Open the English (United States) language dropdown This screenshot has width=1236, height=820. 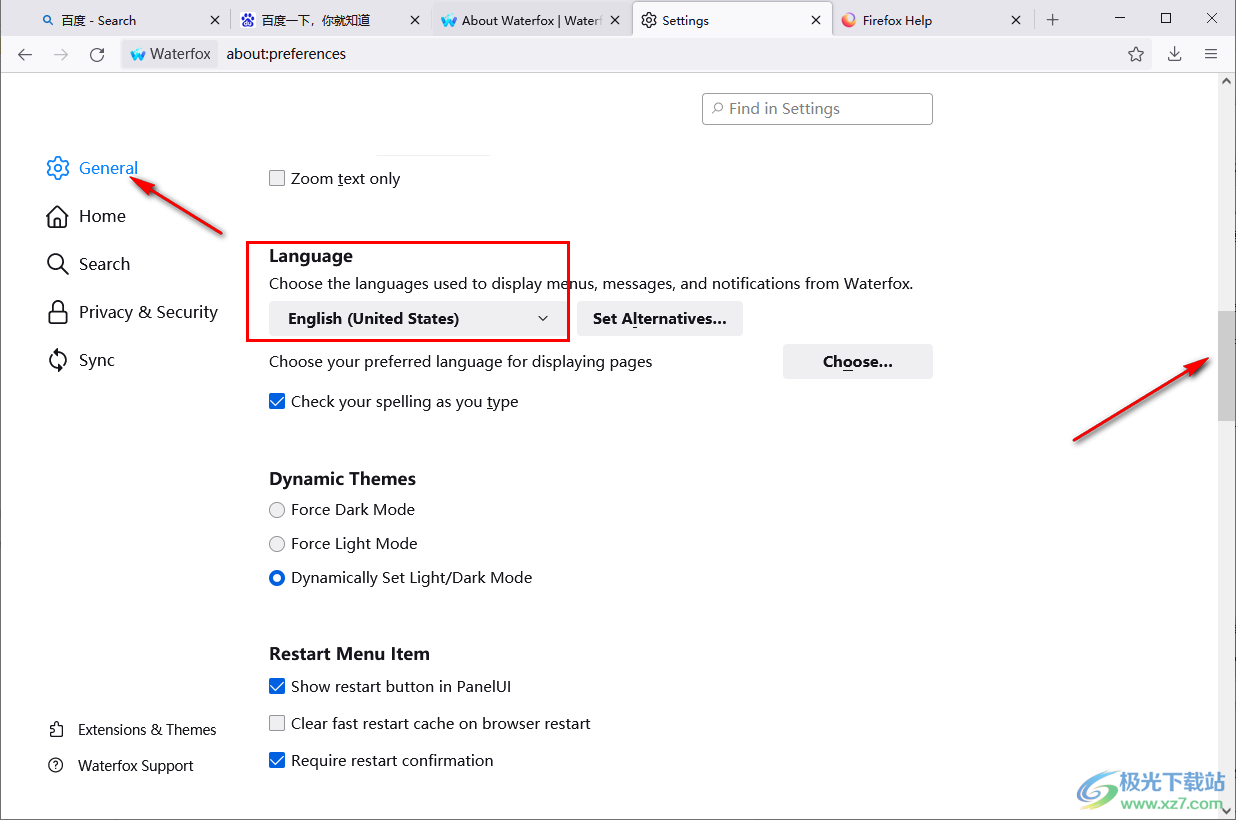(419, 319)
